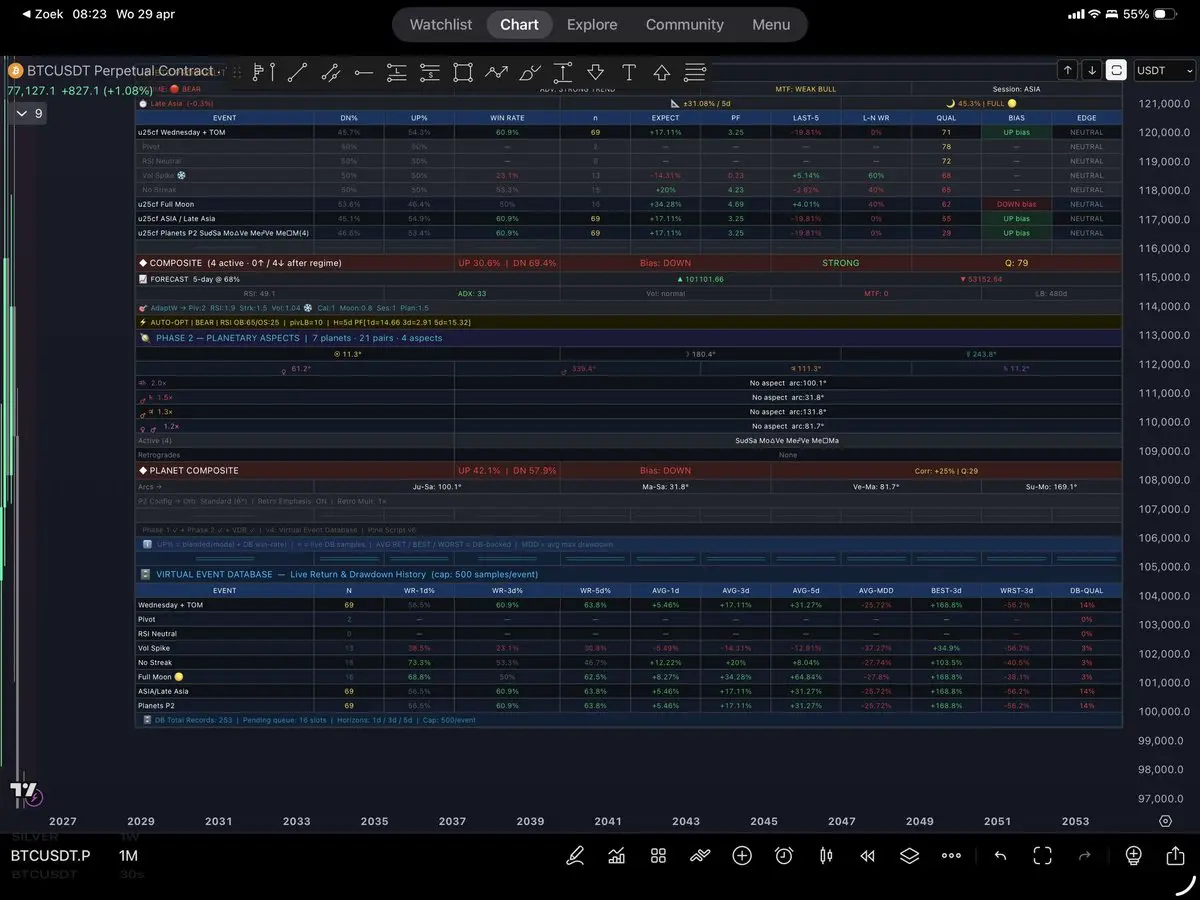Switch to the Watchlist tab
1200x900 pixels.
[440, 25]
